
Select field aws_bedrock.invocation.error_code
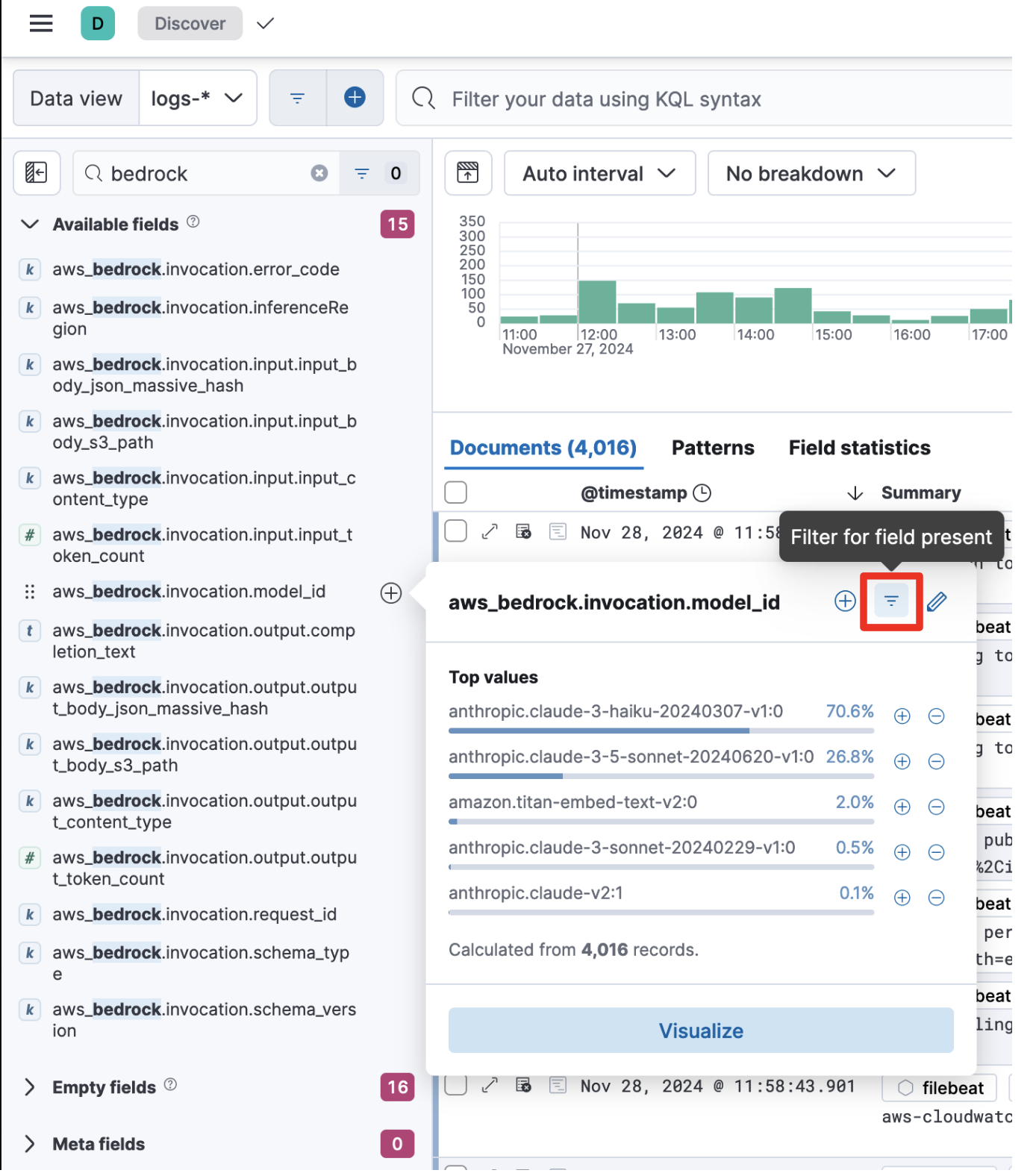pos(196,269)
